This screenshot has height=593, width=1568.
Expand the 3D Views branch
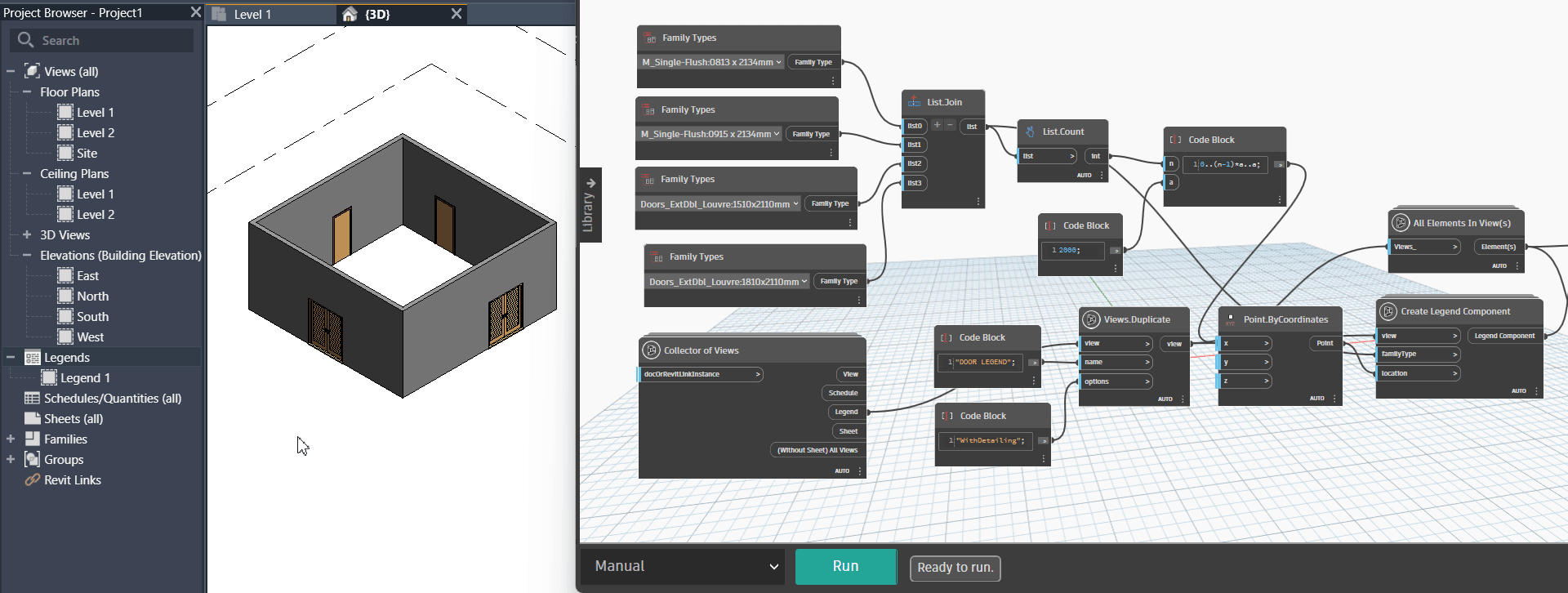click(x=27, y=234)
